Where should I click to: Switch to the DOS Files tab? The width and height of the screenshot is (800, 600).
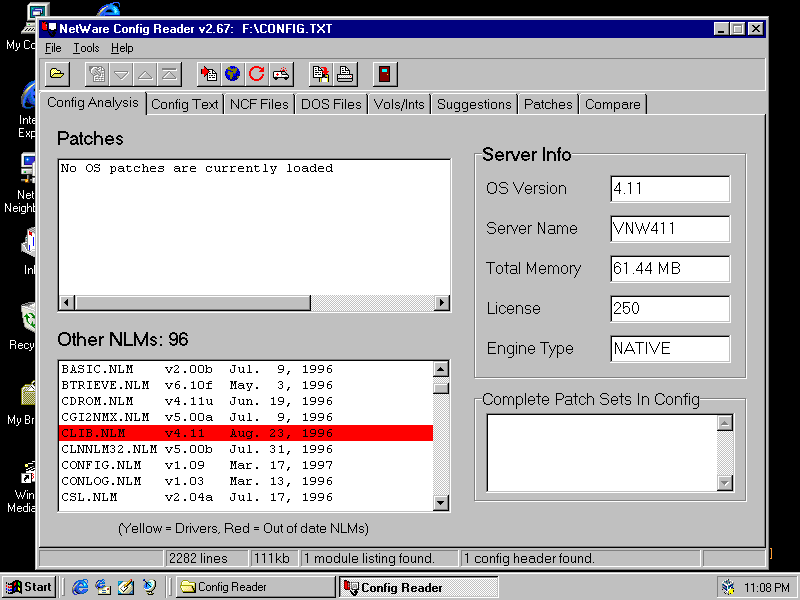tap(331, 105)
